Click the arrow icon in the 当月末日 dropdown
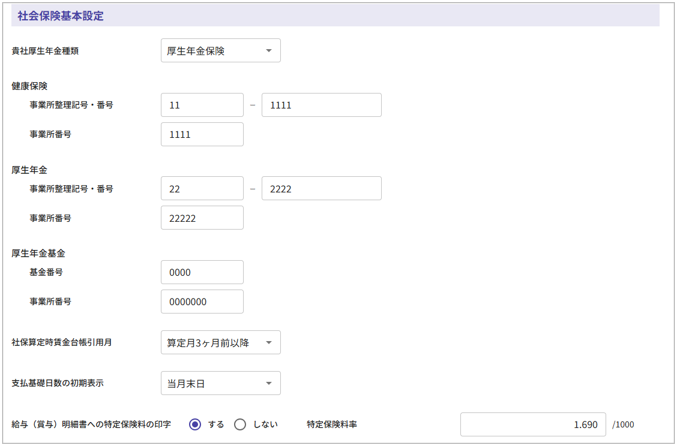This screenshot has height=446, width=677. [268, 384]
